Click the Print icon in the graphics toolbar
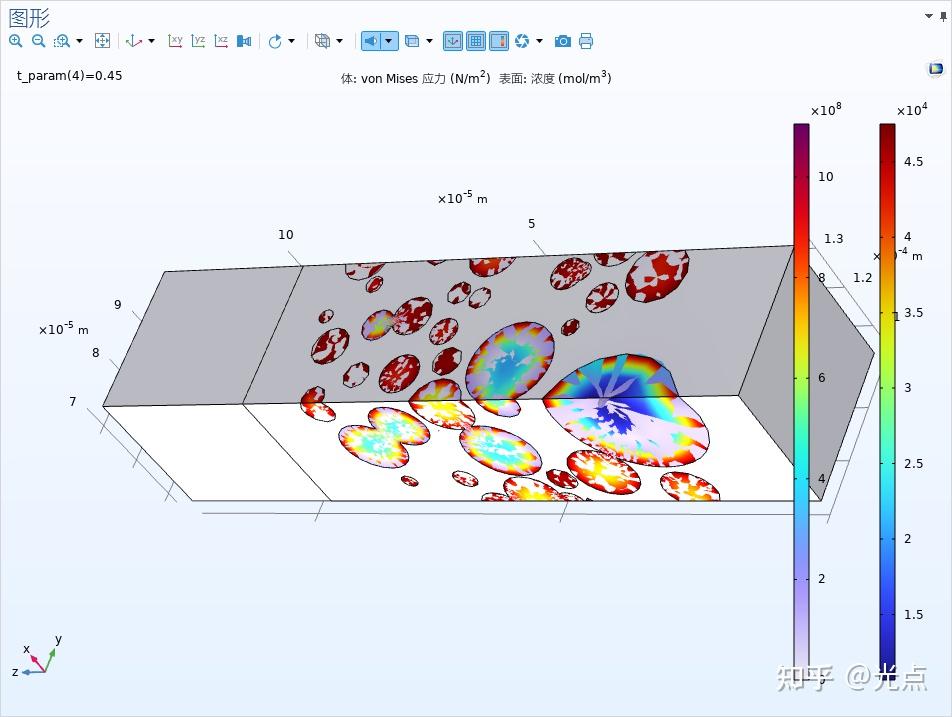The width and height of the screenshot is (952, 717). 586,41
